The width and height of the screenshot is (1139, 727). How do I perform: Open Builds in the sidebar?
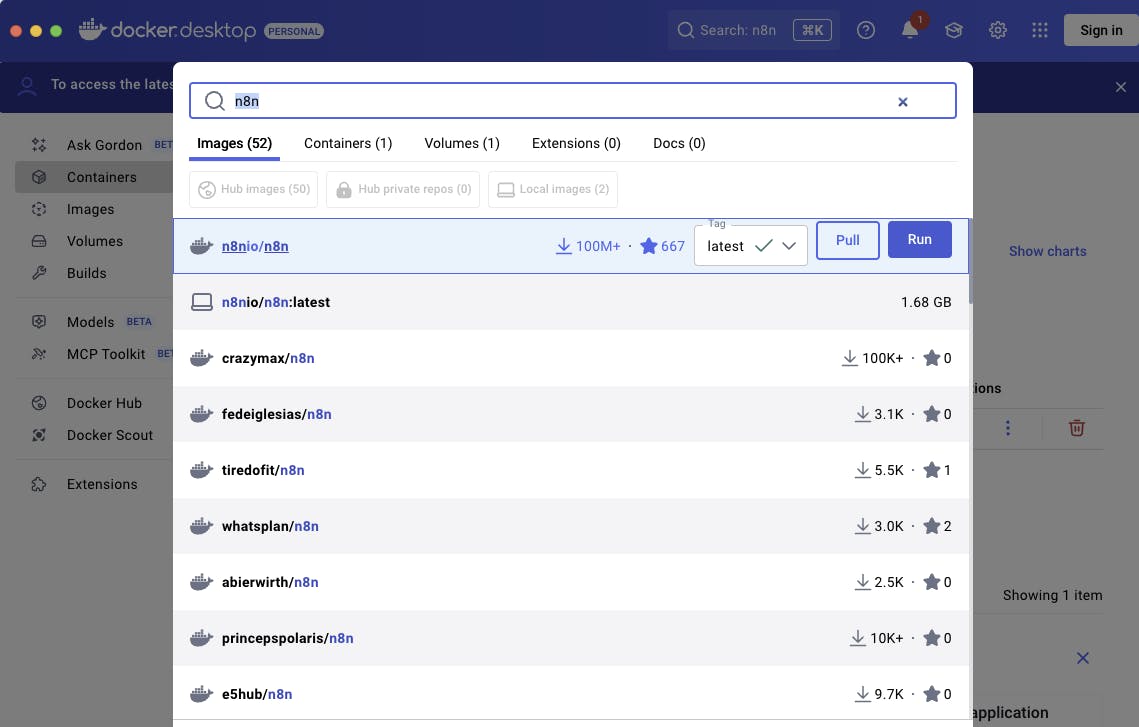coord(94,273)
